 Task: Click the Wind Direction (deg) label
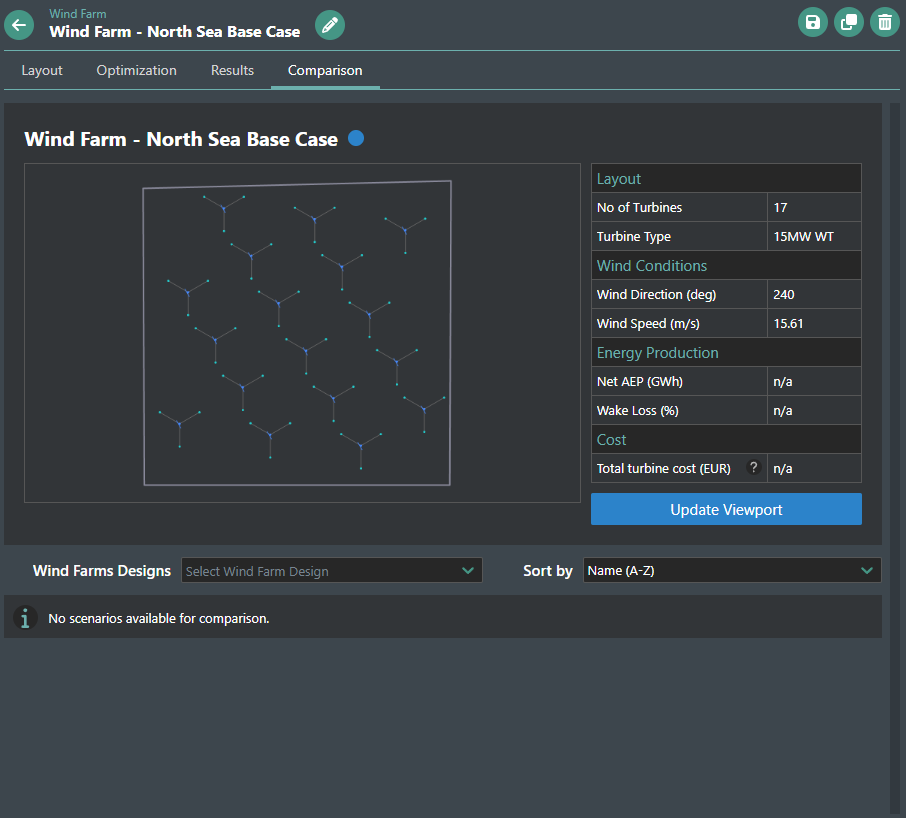pos(656,295)
